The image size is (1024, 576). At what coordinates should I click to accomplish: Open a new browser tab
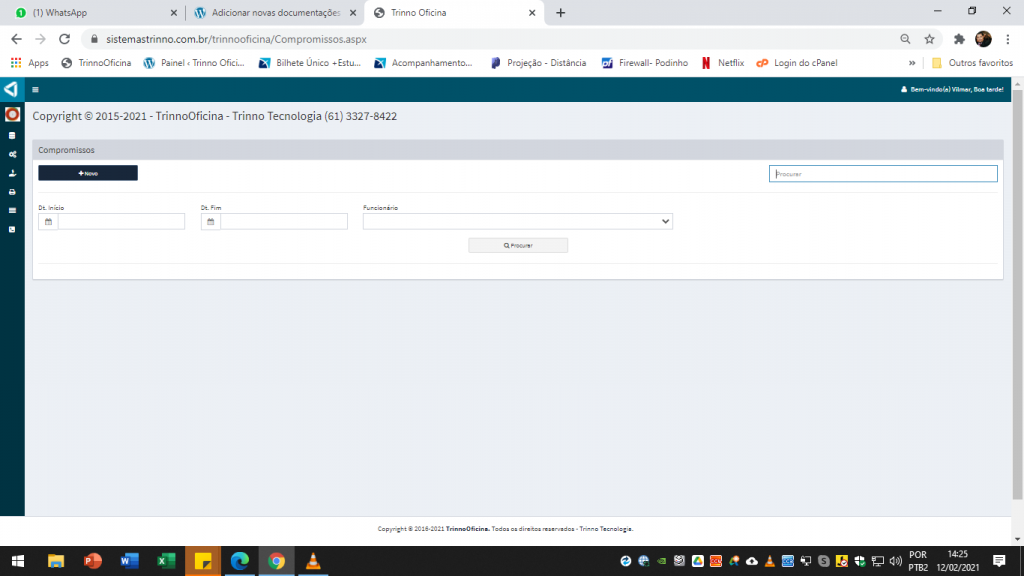[560, 12]
